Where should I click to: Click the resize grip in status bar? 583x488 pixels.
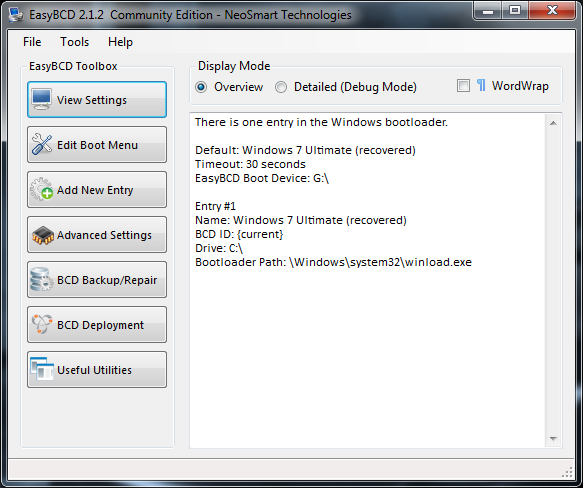pos(567,472)
